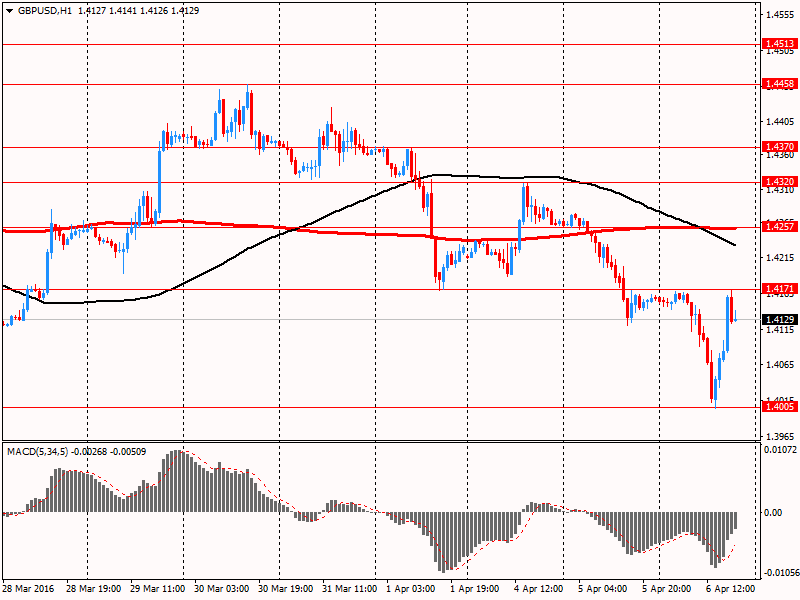This screenshot has height=600, width=800.
Task: Select the 1.4171 red price level label
Action: tap(779, 289)
